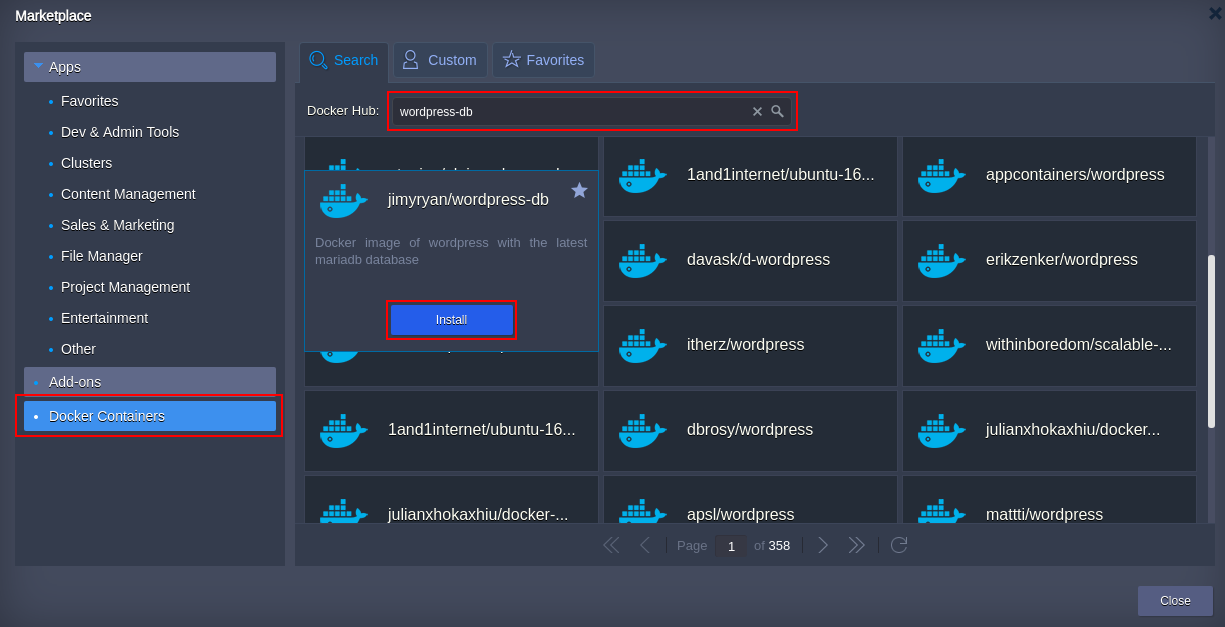Select apsl/wordpress card title

[740, 514]
